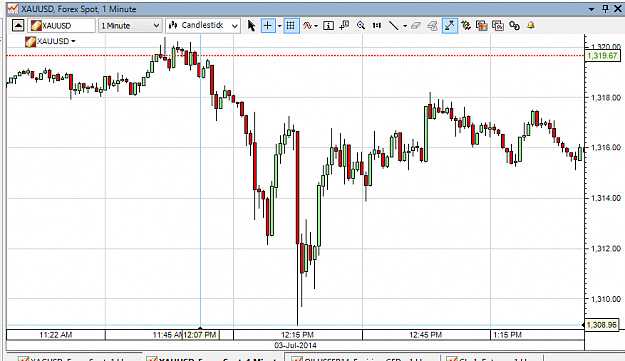Click the 1,319.67 current price label
The width and height of the screenshot is (625, 361).
[603, 56]
